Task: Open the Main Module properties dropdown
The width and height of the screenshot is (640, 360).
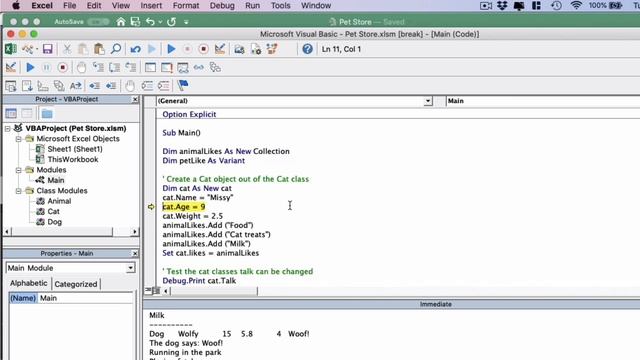Action: (130, 268)
